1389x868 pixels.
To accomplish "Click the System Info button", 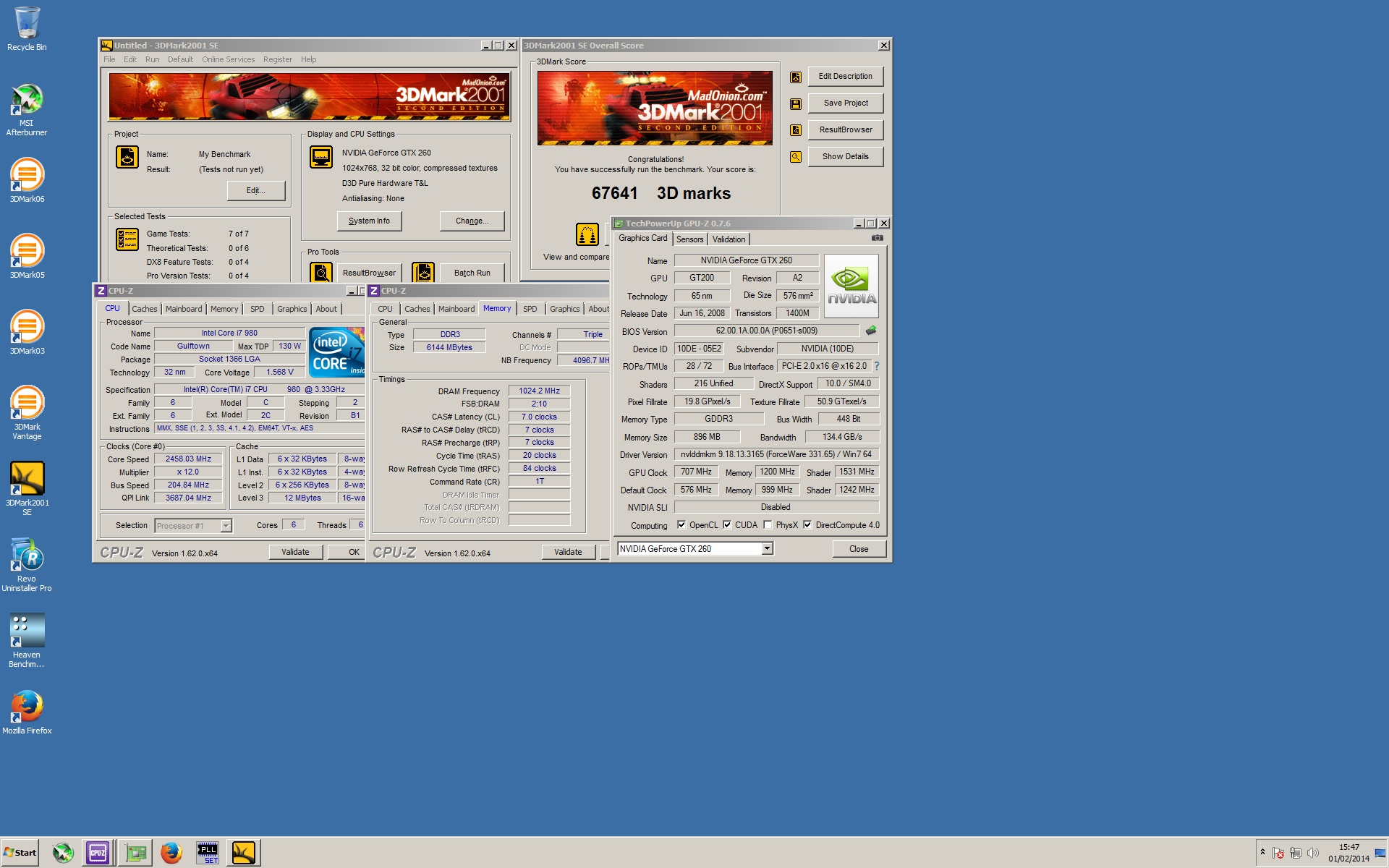I will (x=369, y=221).
